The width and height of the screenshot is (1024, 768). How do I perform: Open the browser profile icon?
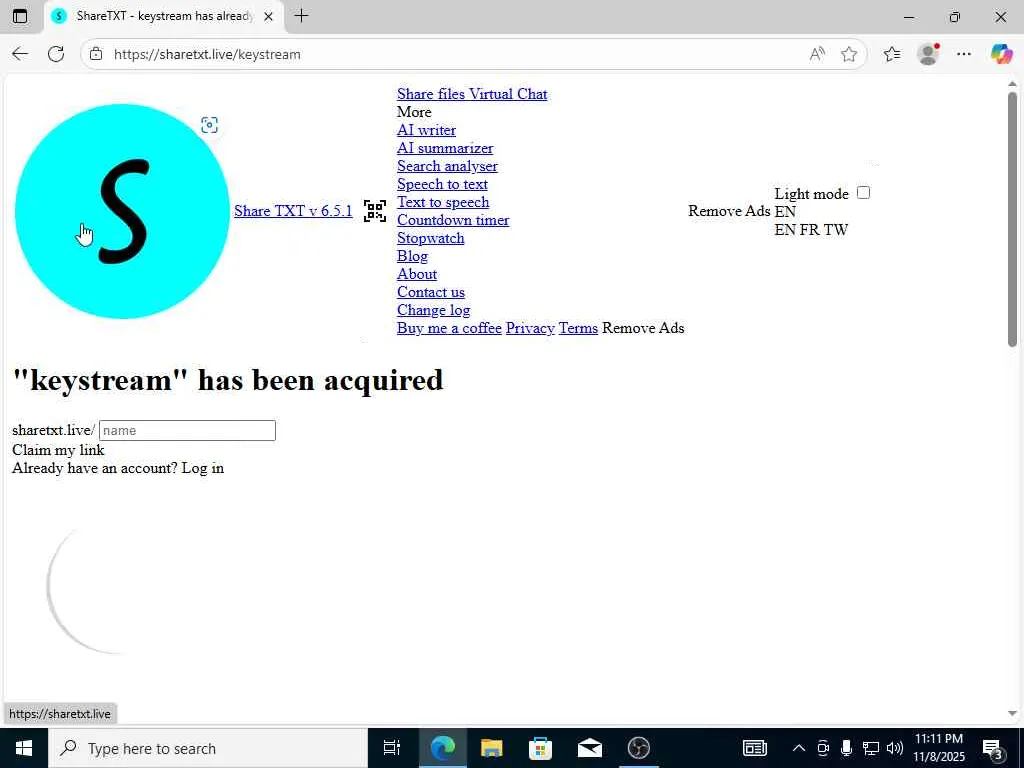tap(928, 54)
